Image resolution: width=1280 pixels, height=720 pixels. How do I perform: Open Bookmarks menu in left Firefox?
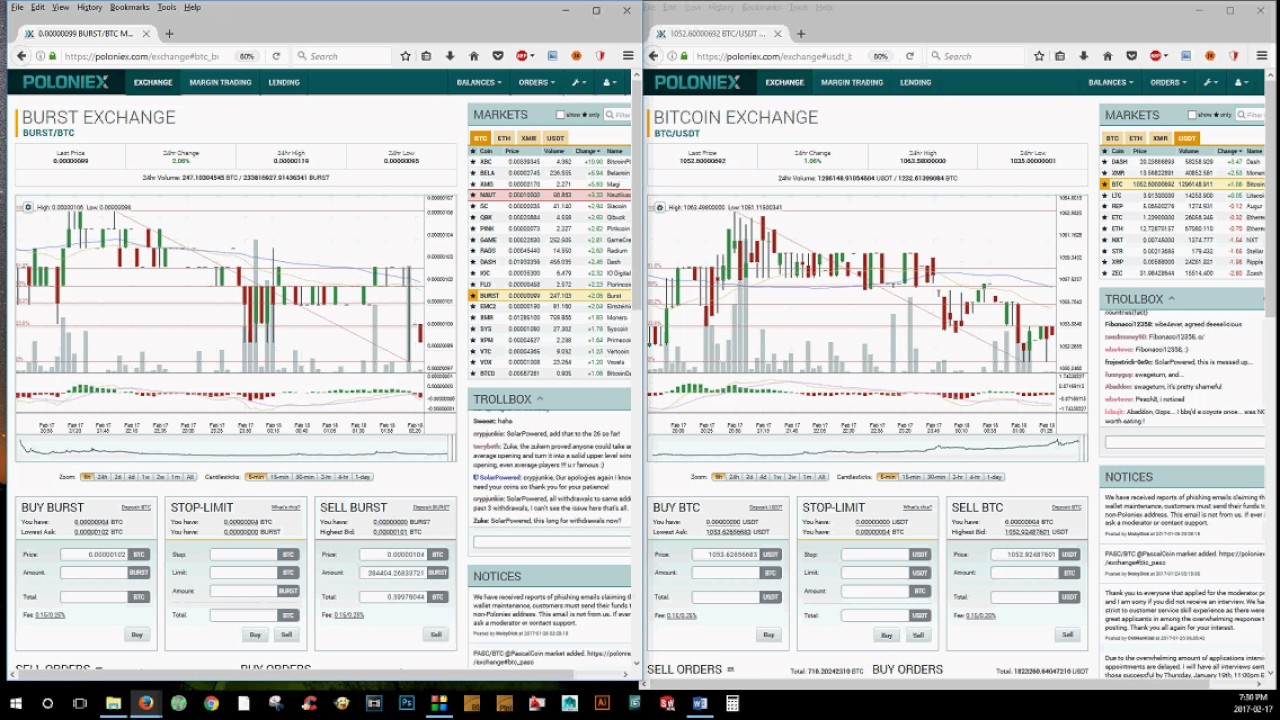click(x=129, y=7)
